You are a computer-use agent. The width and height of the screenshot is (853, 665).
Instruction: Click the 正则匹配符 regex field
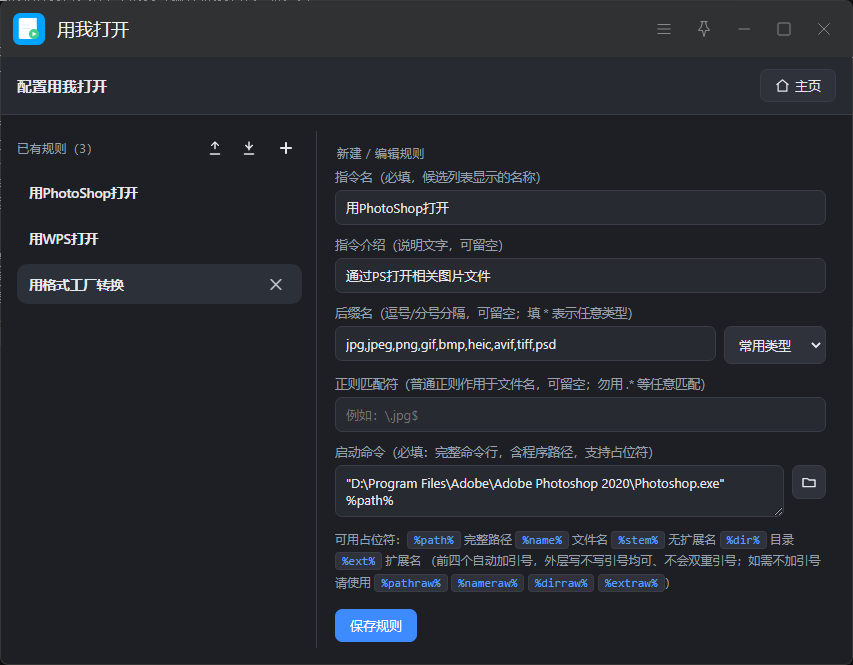point(580,415)
